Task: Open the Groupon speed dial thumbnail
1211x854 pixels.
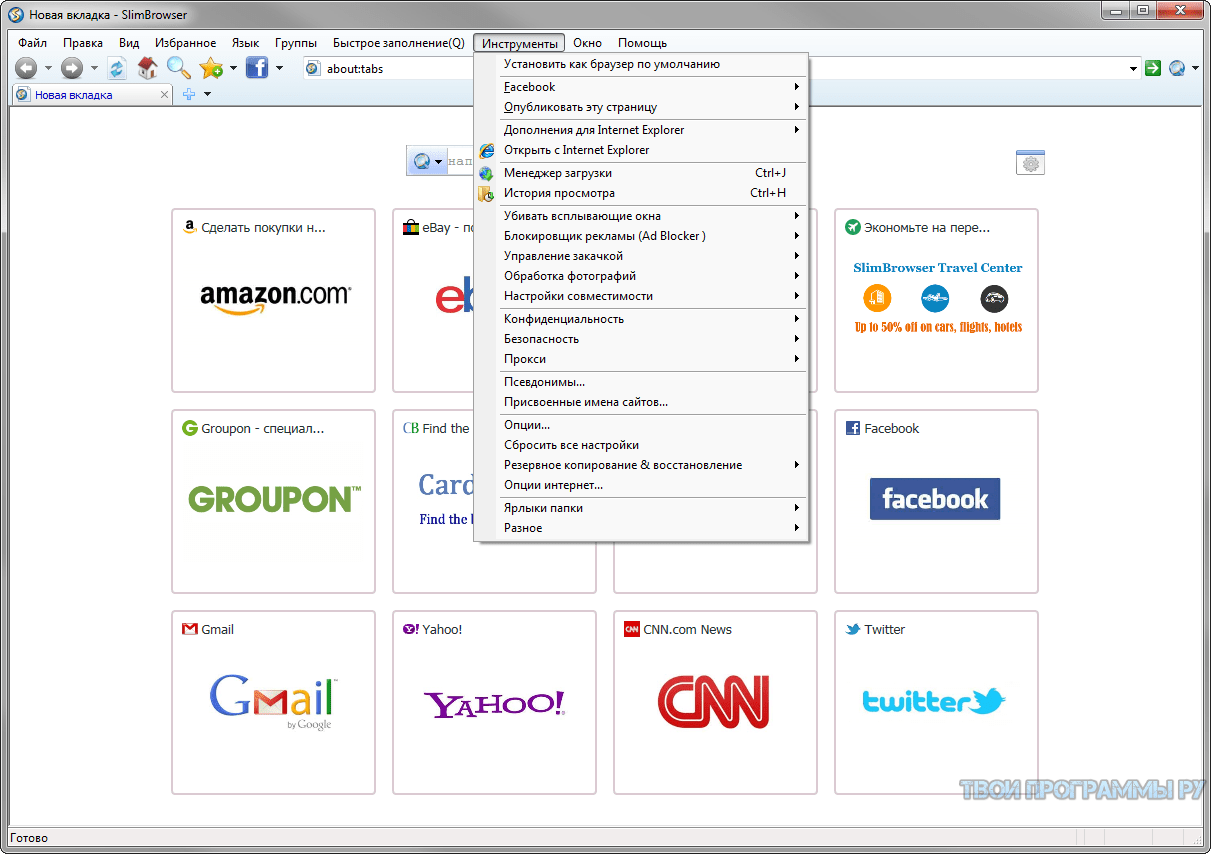Action: 274,501
